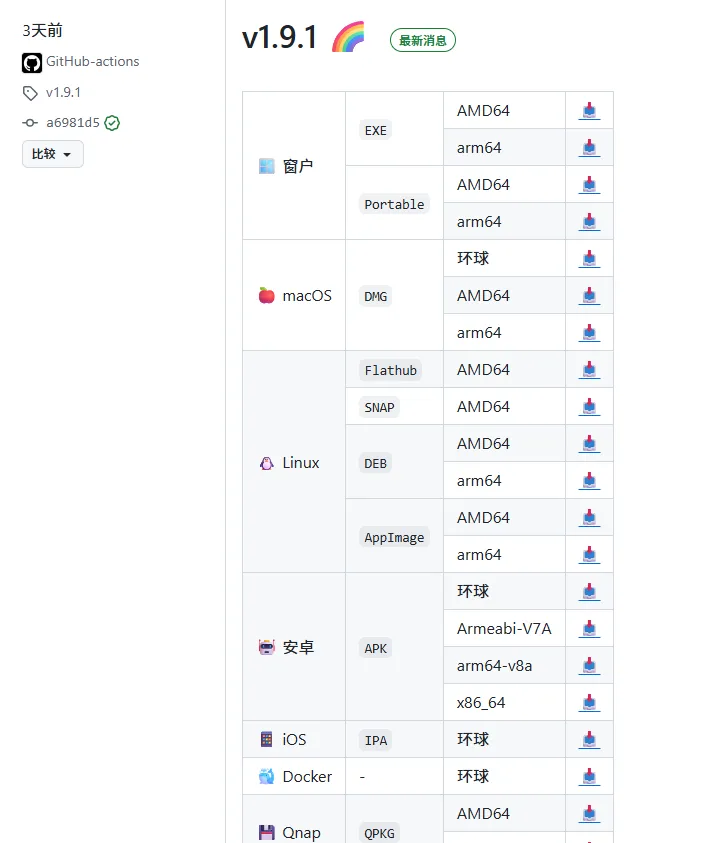Click the 最新消息 latest release badge
The width and height of the screenshot is (716, 843).
coord(422,41)
